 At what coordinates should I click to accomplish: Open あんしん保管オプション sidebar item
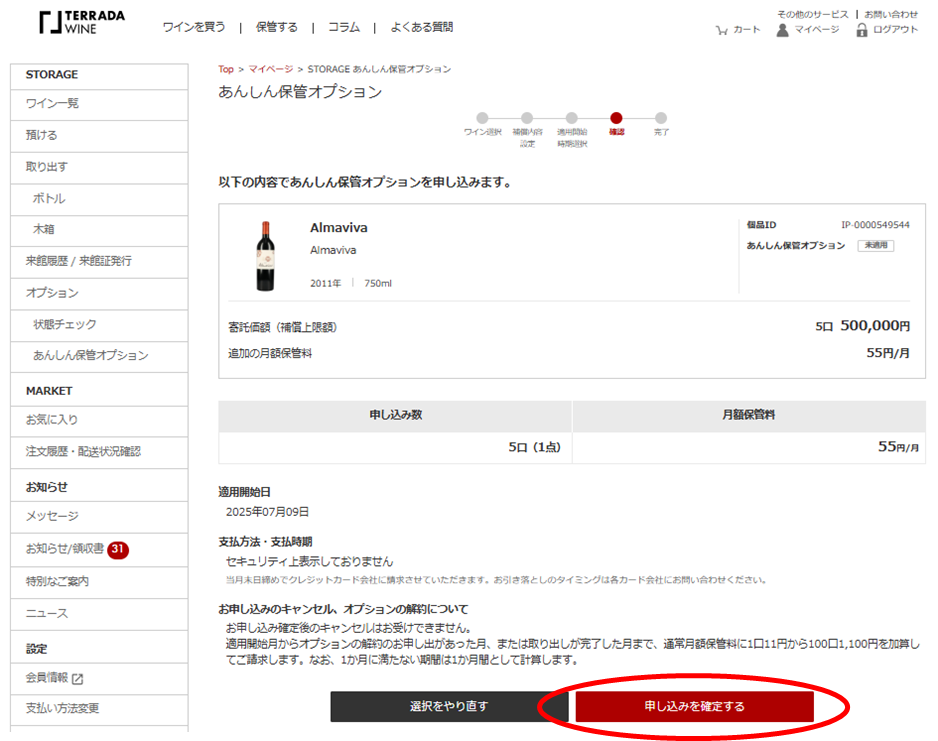(99, 356)
